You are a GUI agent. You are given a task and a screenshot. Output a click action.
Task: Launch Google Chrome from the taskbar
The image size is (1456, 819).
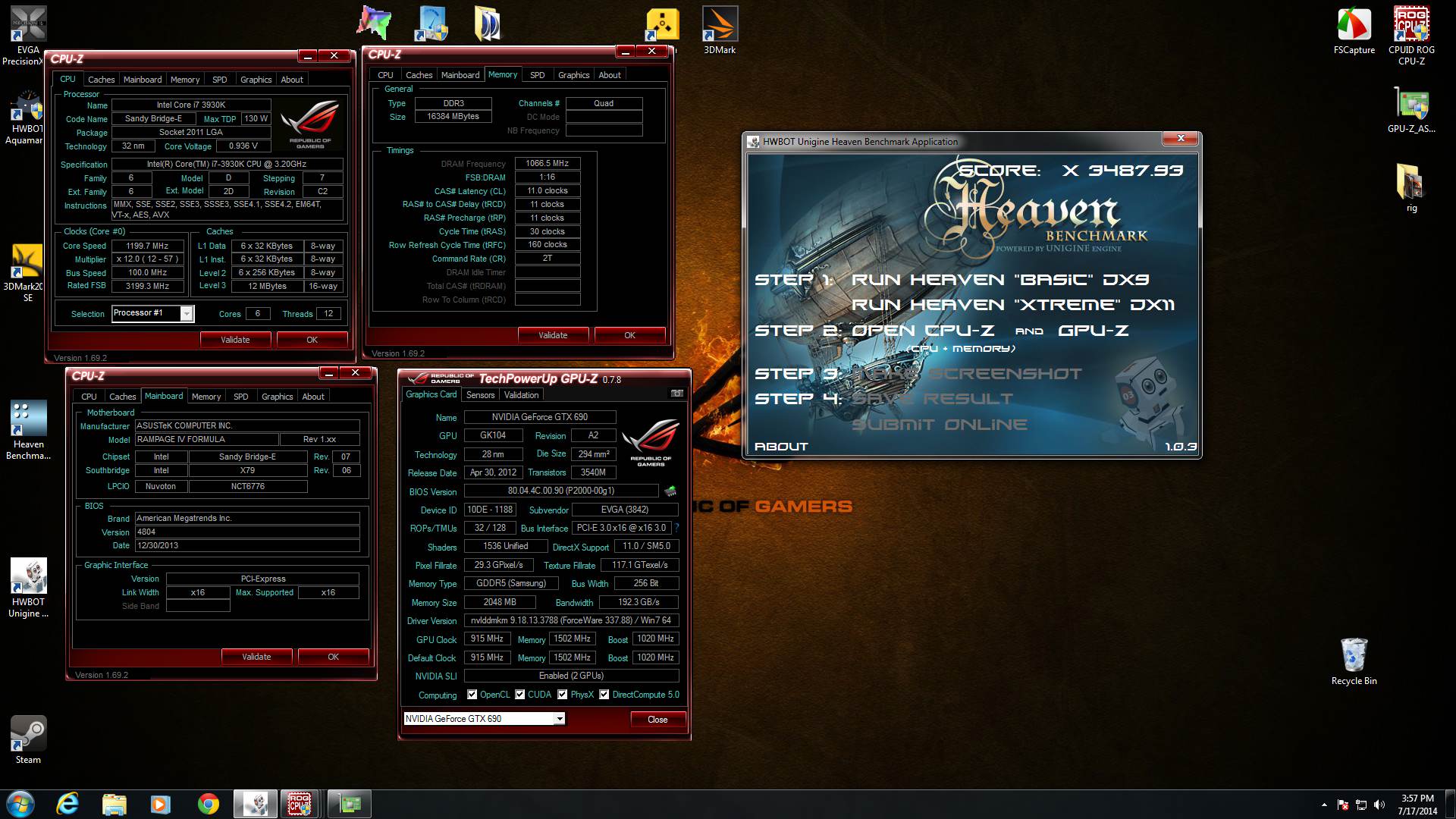point(208,804)
